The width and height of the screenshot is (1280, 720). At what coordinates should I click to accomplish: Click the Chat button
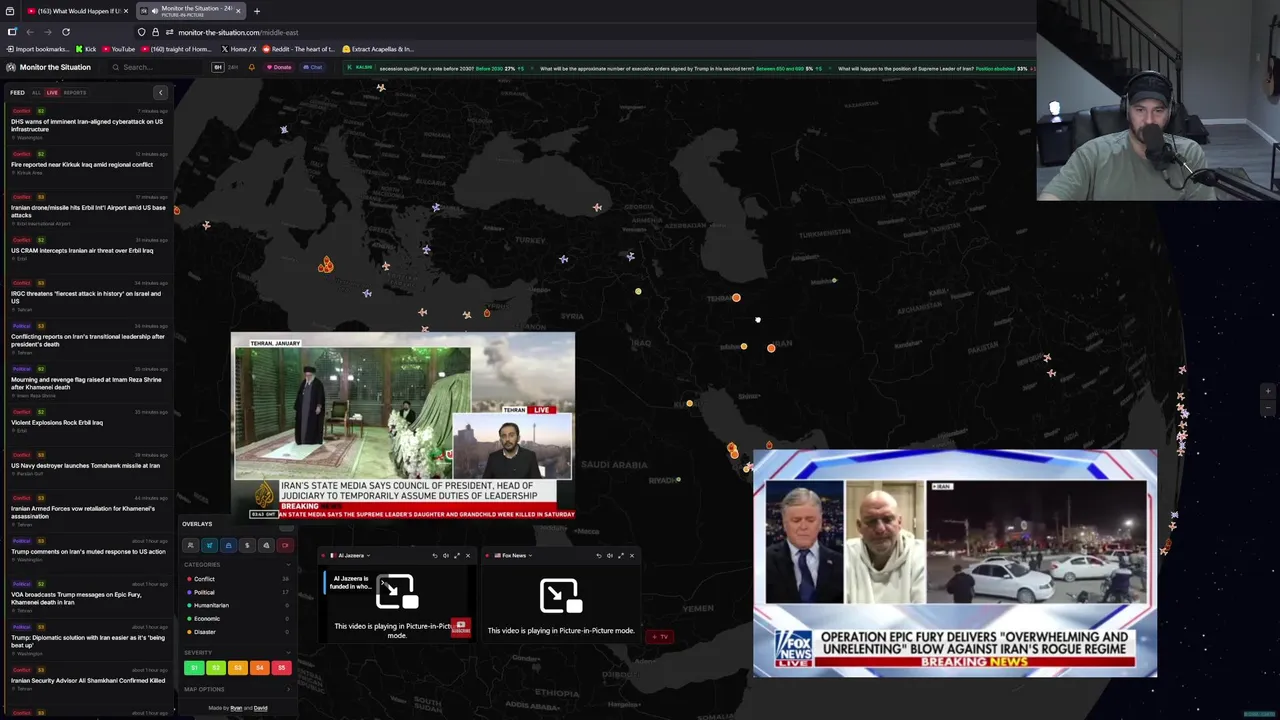[312, 67]
